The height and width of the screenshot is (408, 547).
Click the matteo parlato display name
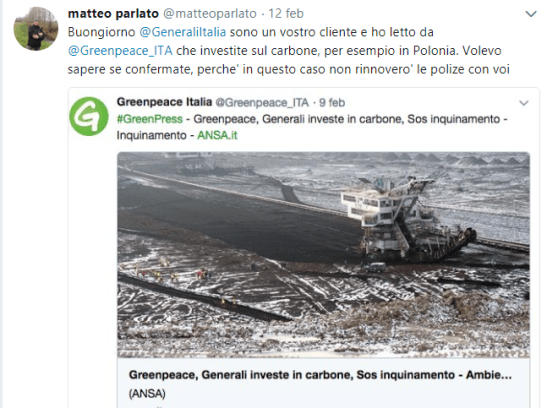pyautogui.click(x=113, y=14)
